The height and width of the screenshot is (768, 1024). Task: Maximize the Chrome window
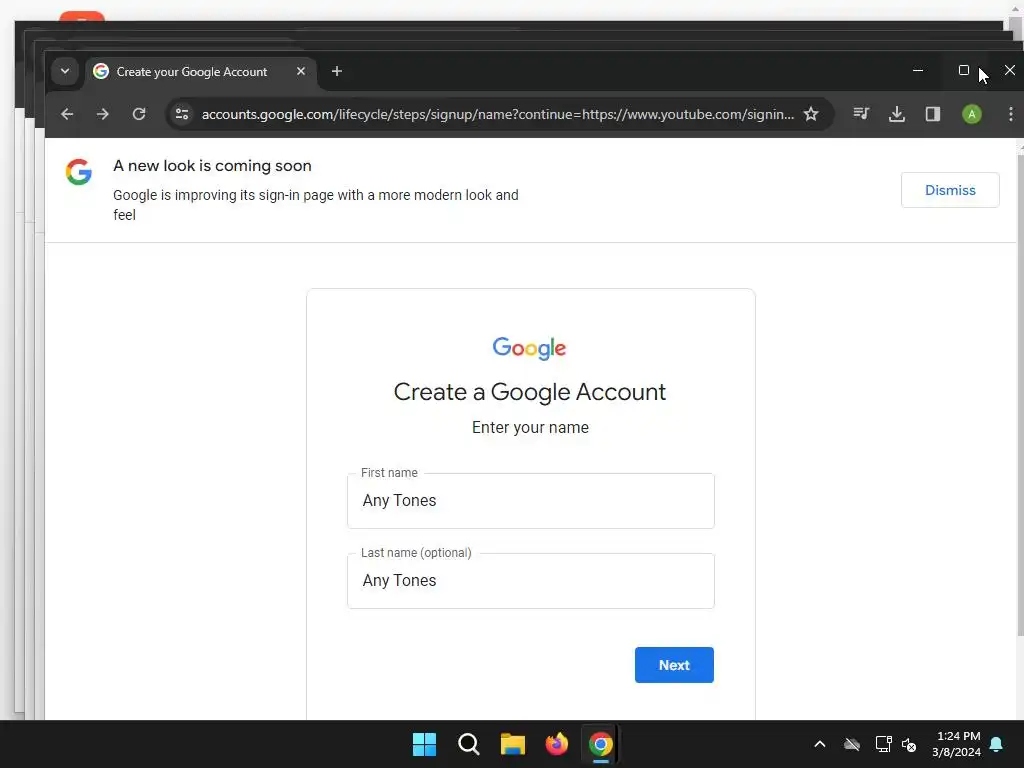point(963,70)
